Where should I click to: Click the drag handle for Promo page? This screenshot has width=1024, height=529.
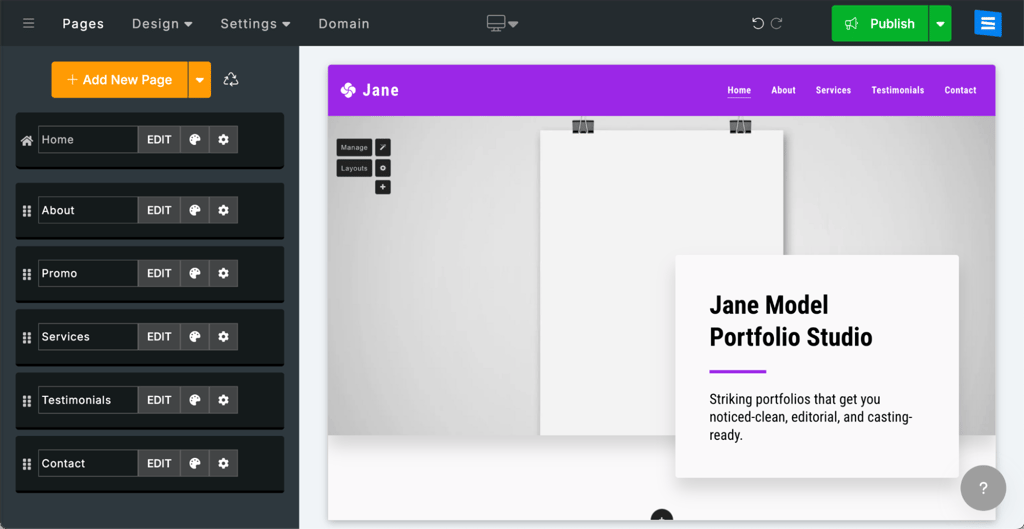(x=27, y=274)
